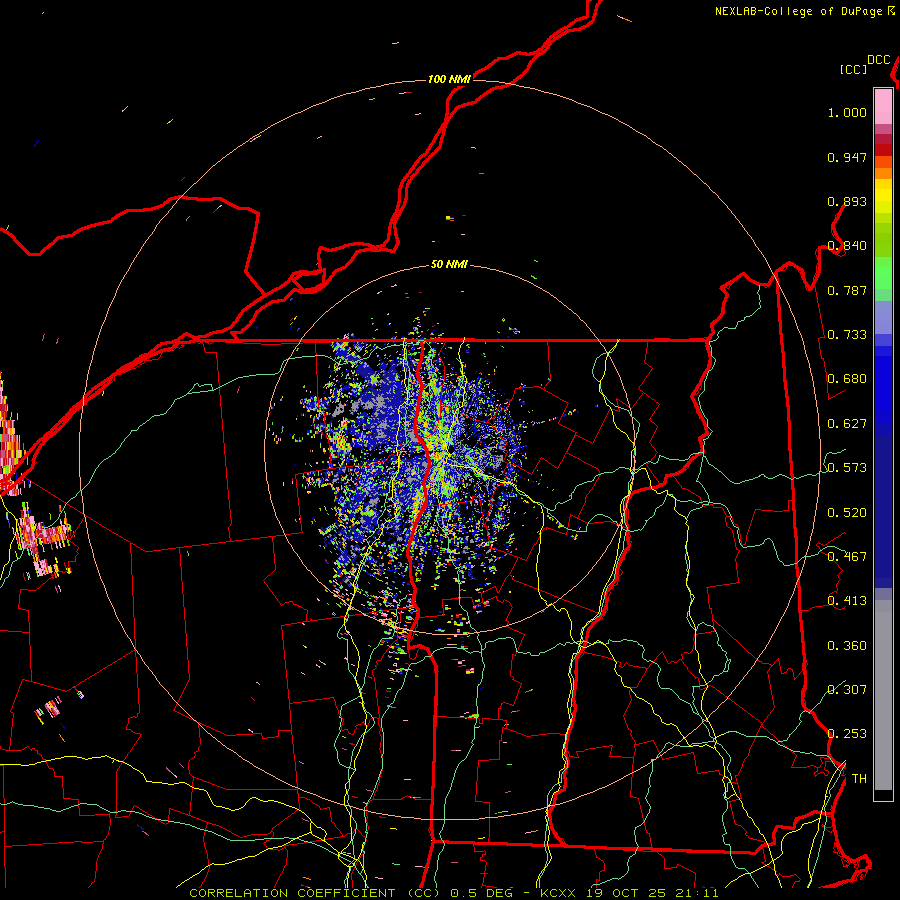The height and width of the screenshot is (900, 900).
Task: Click the large gray segment of color scale
Action: pyautogui.click(x=883, y=695)
